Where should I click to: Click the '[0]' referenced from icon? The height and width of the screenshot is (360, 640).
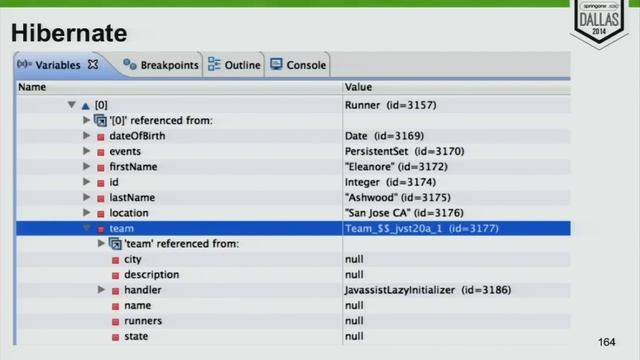(100, 120)
